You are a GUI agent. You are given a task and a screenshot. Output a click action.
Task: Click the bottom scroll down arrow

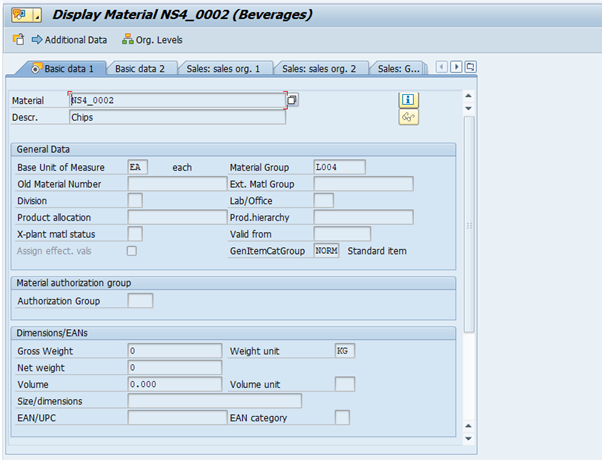pyautogui.click(x=468, y=438)
